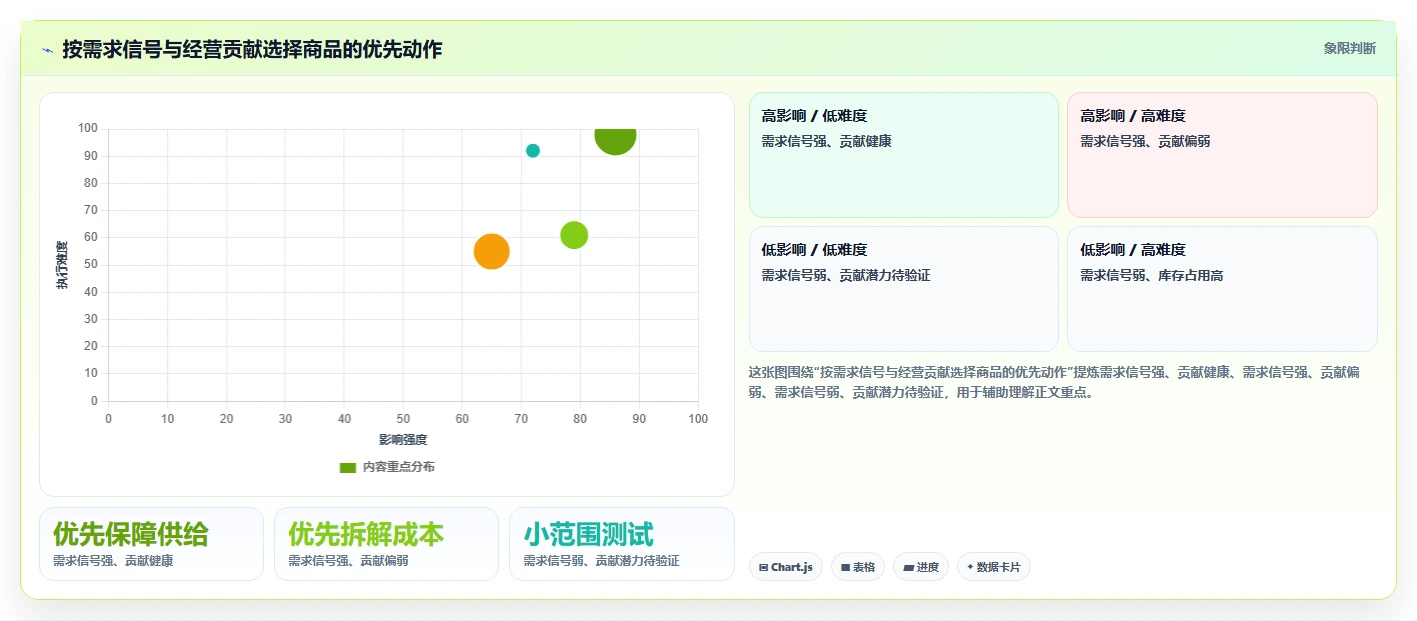Click the 内容重点分布 legend label
The height and width of the screenshot is (621, 1417).
click(399, 467)
